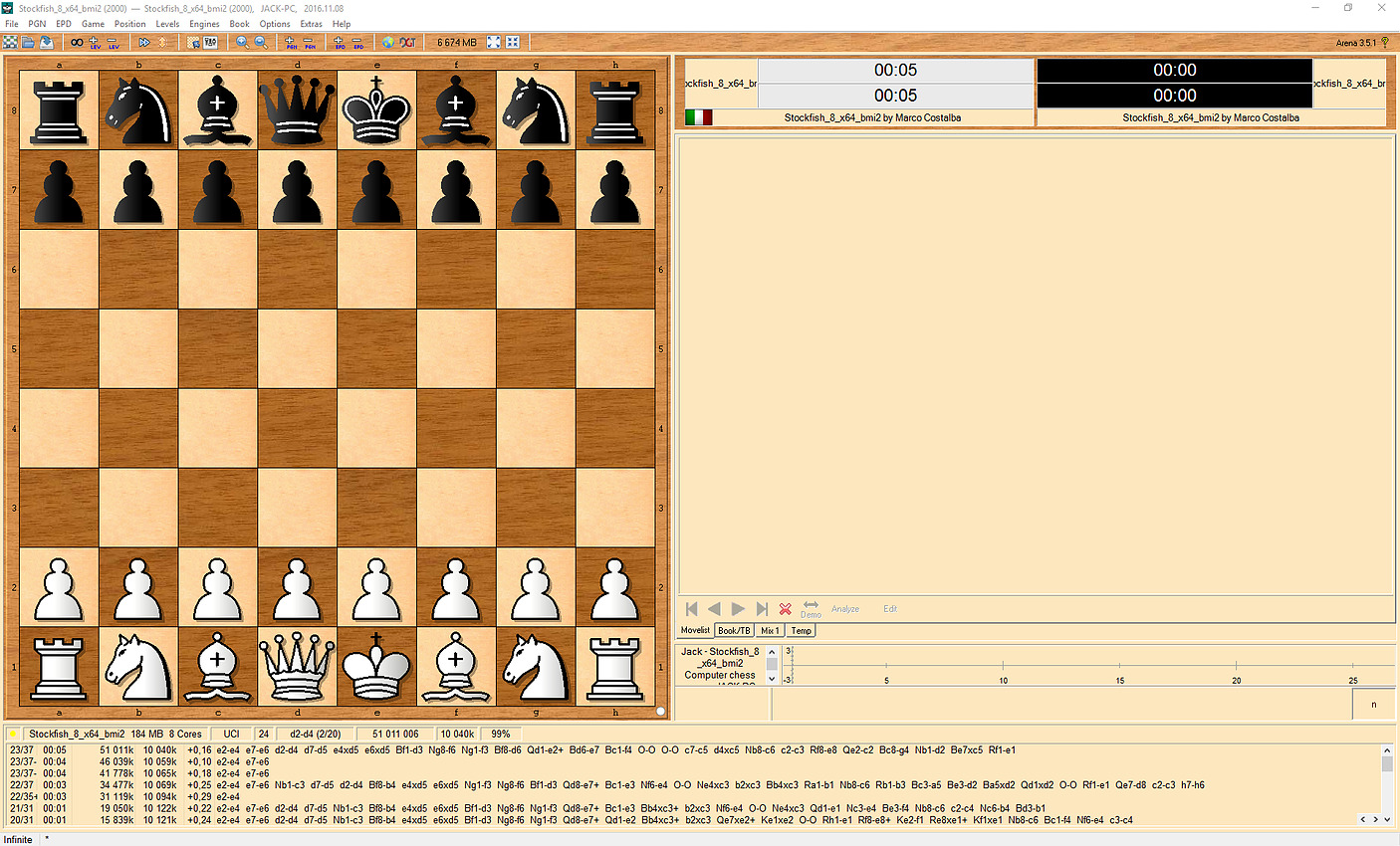Jump to the first move in movelist
Viewport: 1400px width, 846px height.
tap(691, 609)
